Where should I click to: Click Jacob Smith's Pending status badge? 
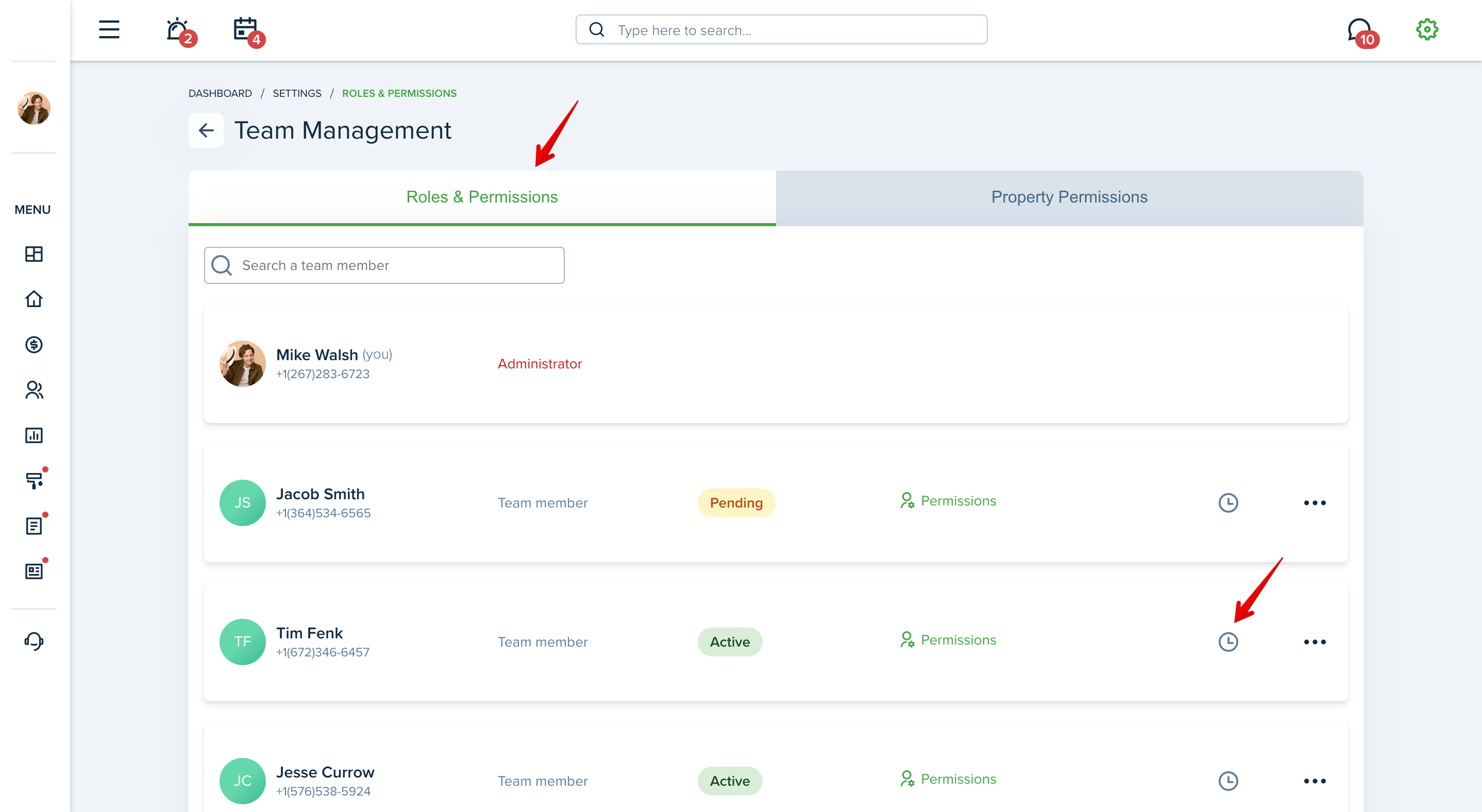(x=736, y=503)
